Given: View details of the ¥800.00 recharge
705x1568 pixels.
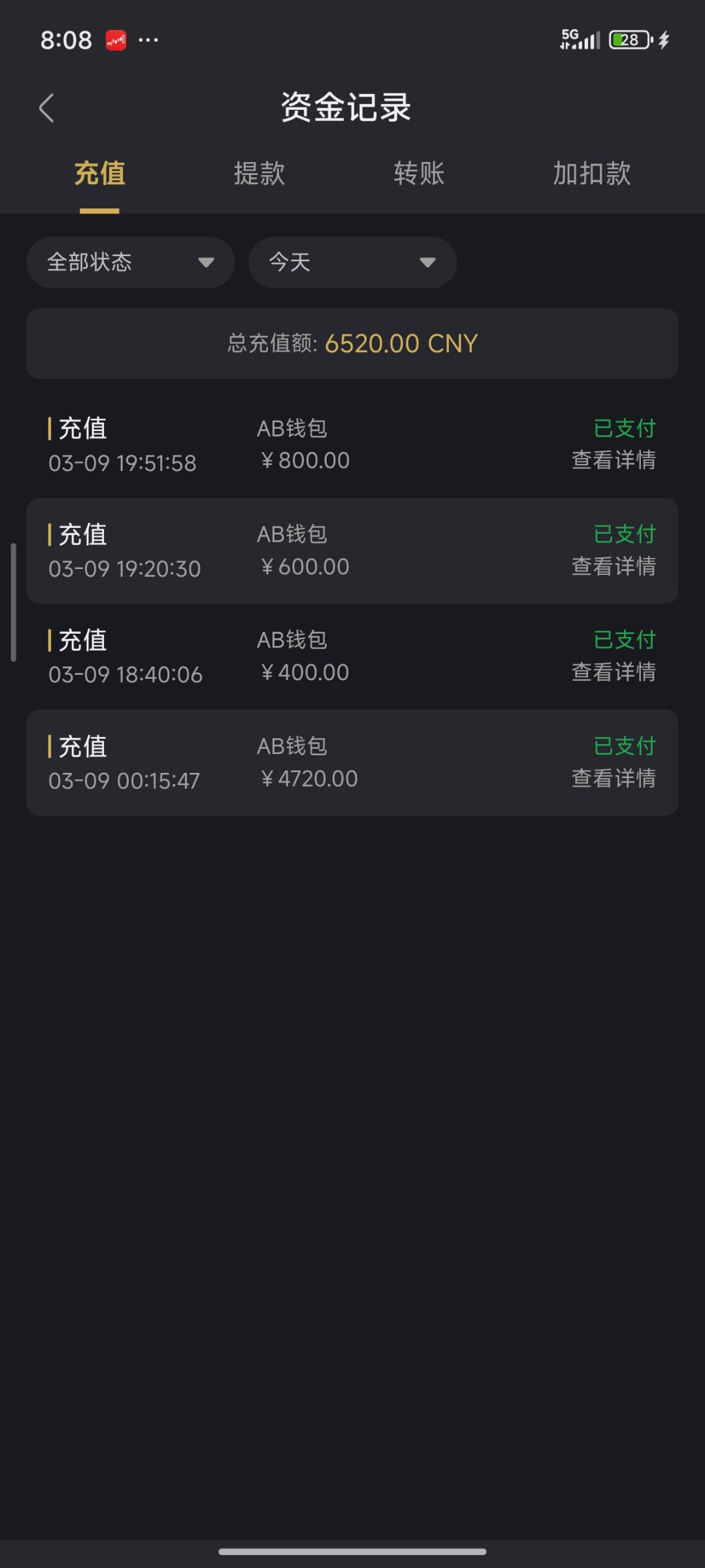Looking at the screenshot, I should (x=614, y=461).
